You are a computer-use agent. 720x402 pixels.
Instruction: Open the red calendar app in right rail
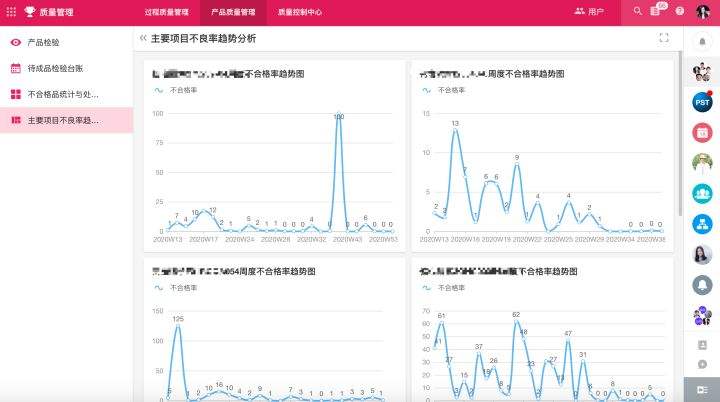click(x=702, y=132)
